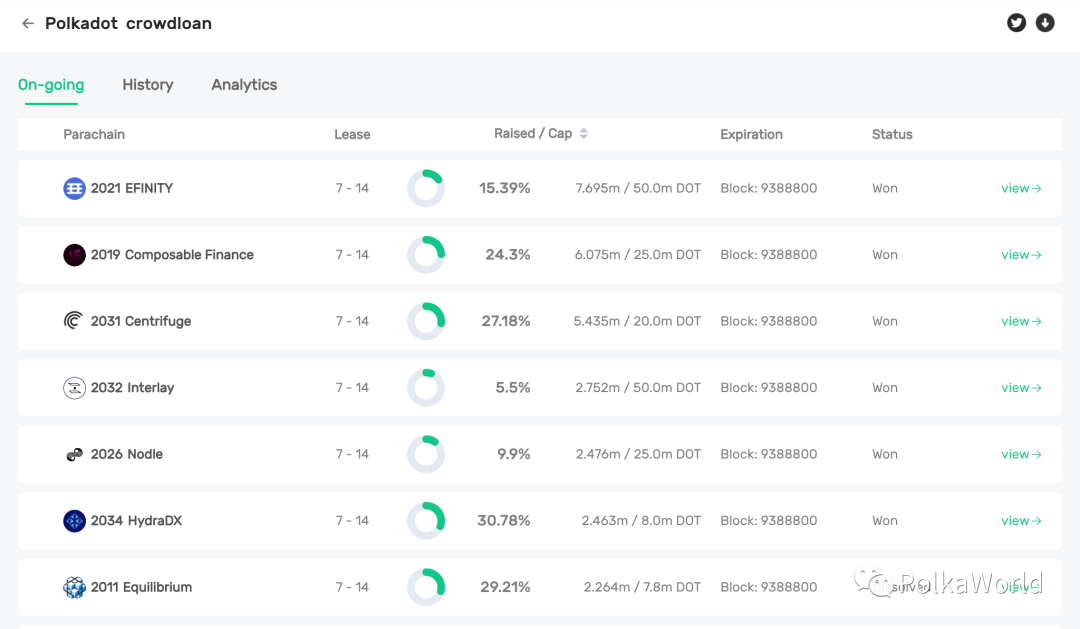Viewport: 1080px width, 629px height.
Task: Click the HydraDX logo icon
Action: (x=74, y=521)
